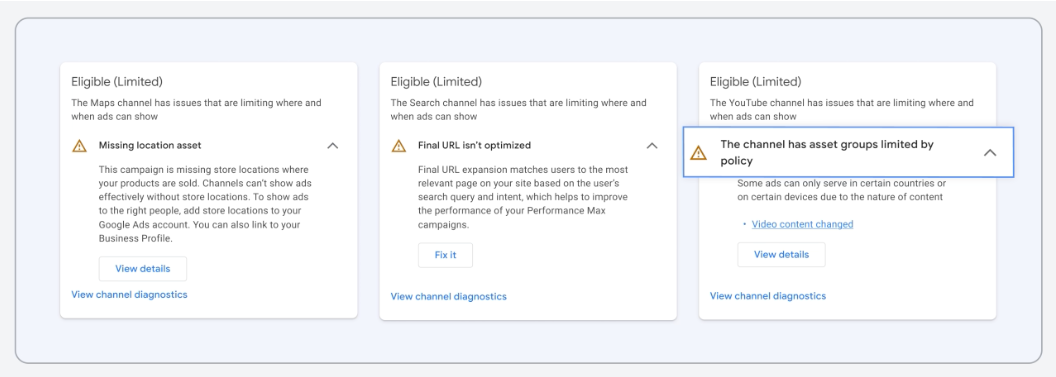Click the warning icon for asset groups limited by policy
Screen dimensions: 1056x377
(x=698, y=153)
